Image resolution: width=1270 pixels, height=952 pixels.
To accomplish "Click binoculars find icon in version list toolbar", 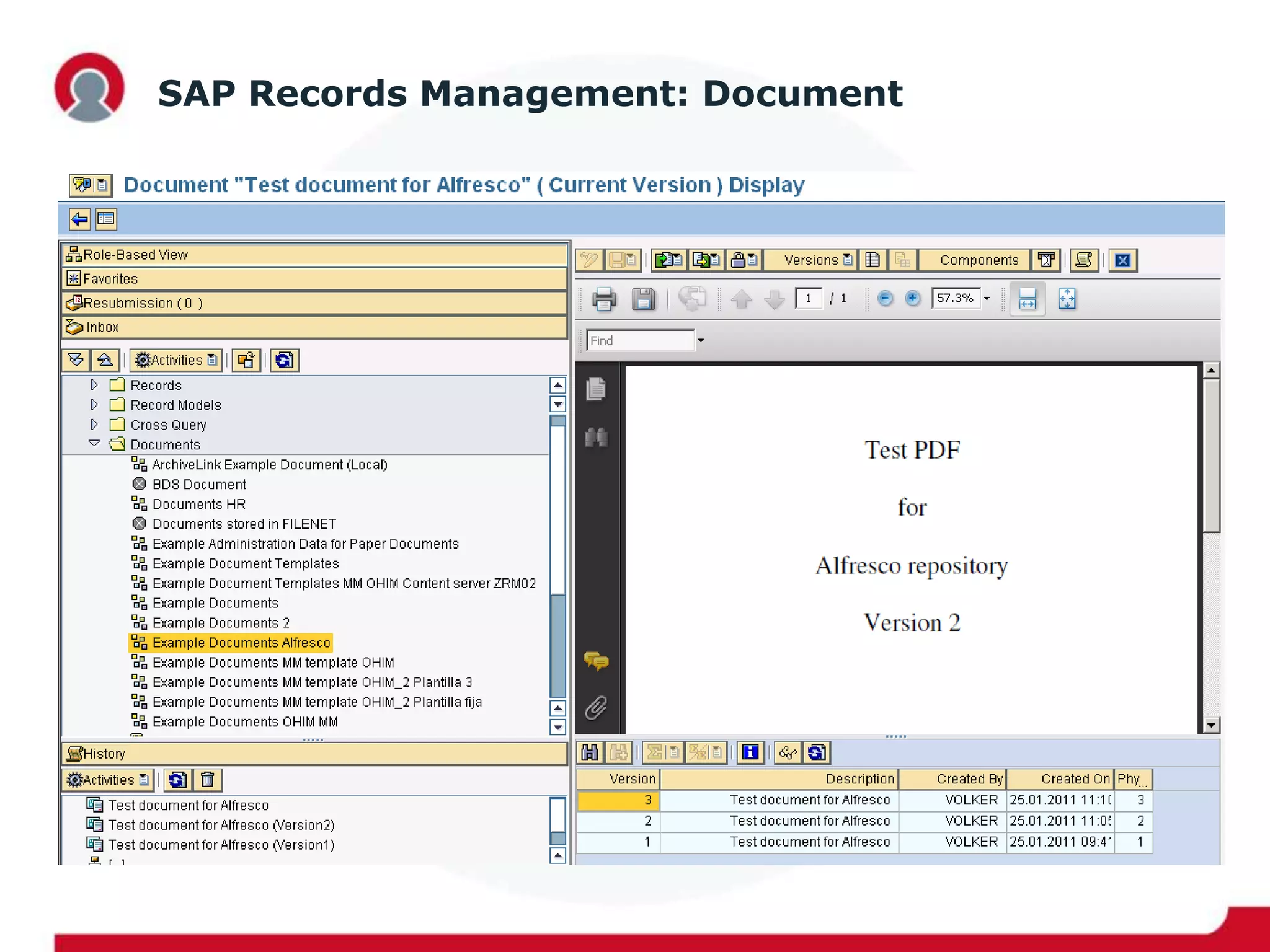I will (590, 753).
